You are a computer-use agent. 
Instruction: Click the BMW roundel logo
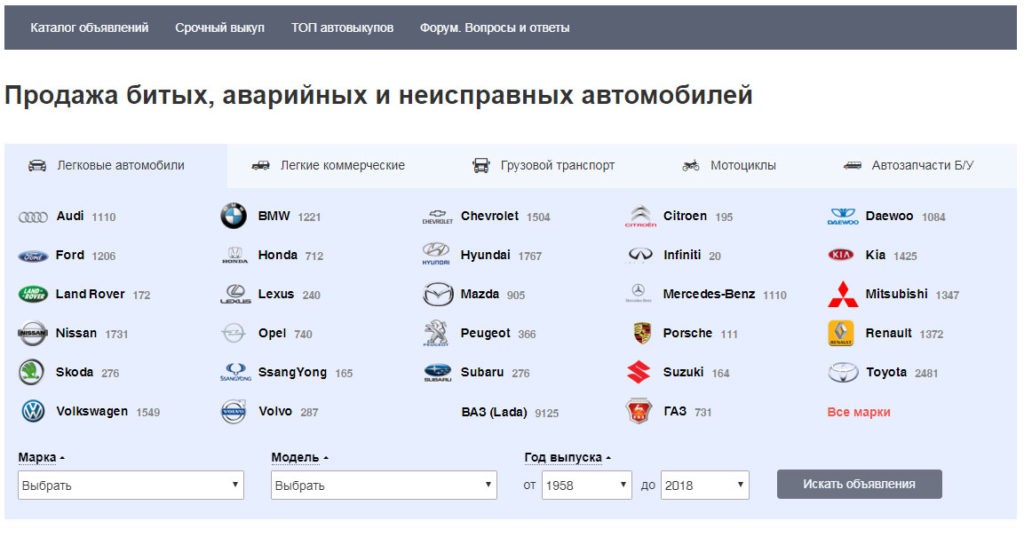pyautogui.click(x=234, y=216)
